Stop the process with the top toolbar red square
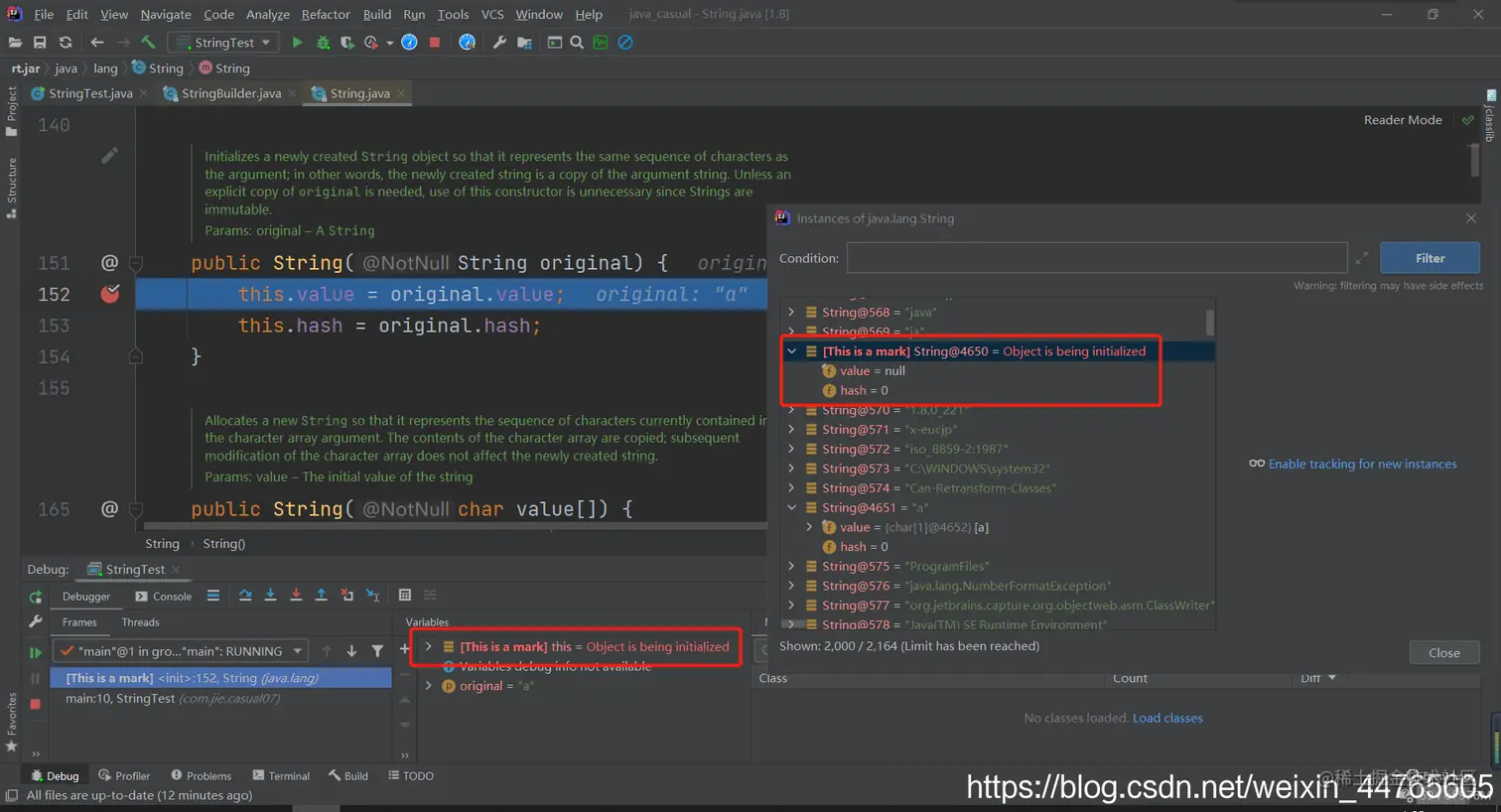This screenshot has width=1501, height=812. pos(434,43)
